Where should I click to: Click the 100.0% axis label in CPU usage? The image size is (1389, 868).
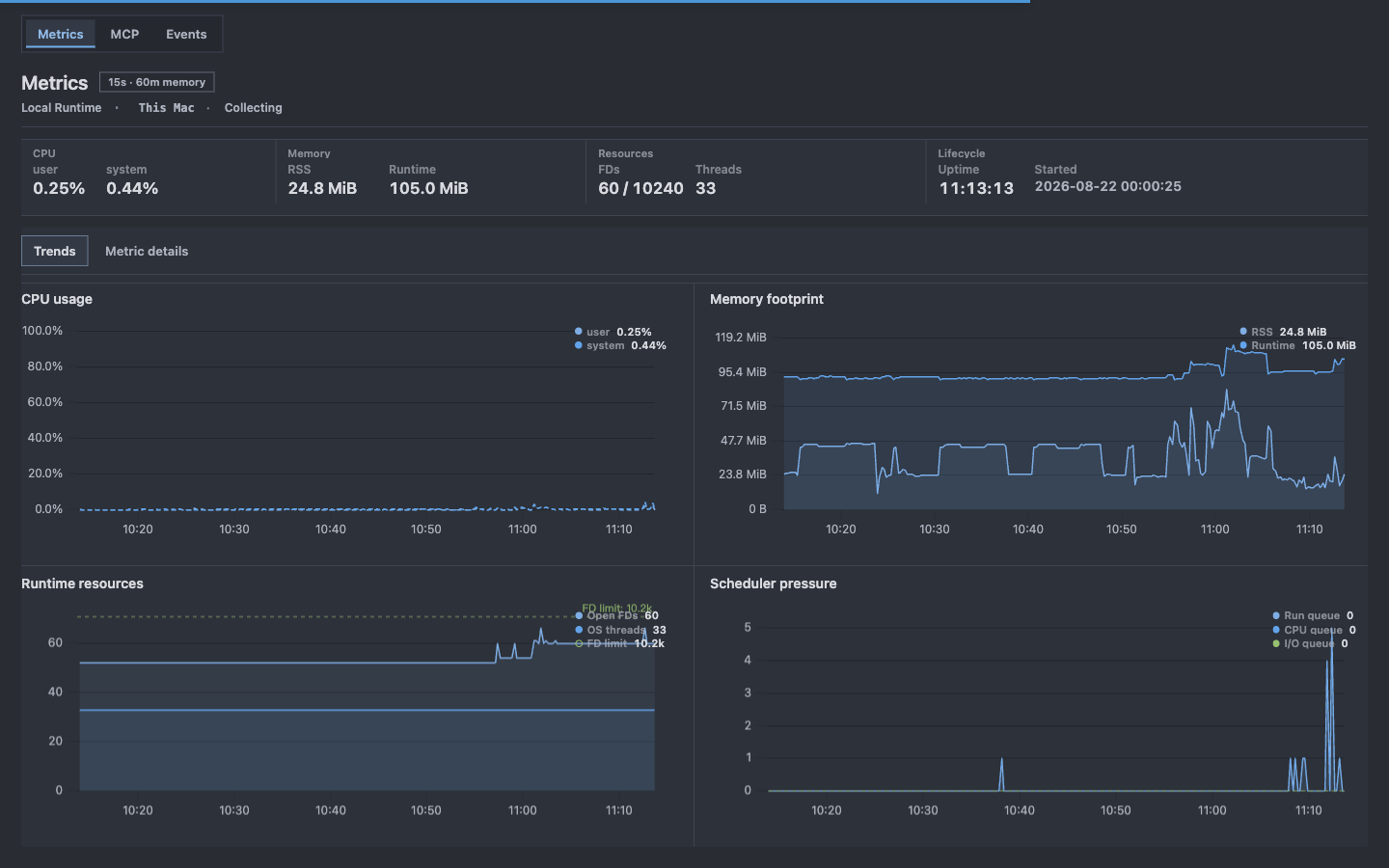click(x=42, y=331)
